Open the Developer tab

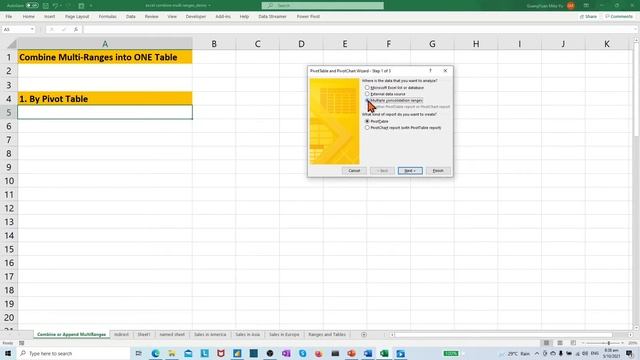(x=196, y=16)
